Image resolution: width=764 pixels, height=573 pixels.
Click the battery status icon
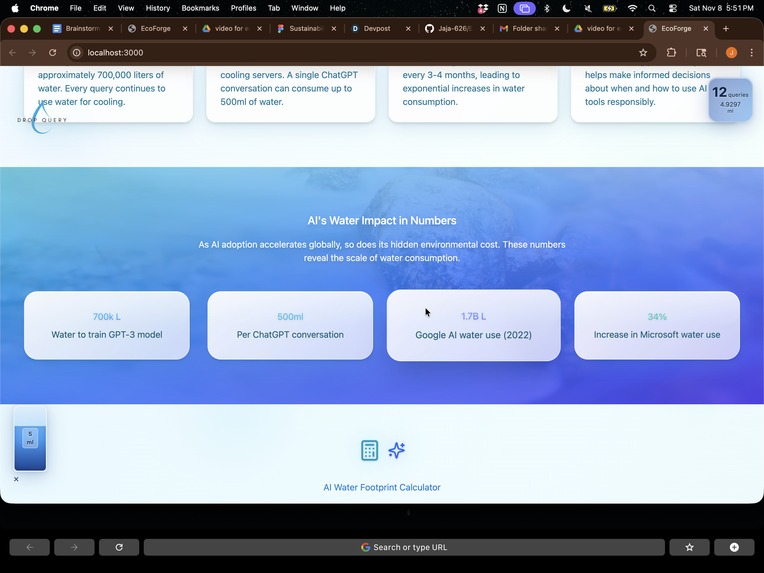coord(610,8)
